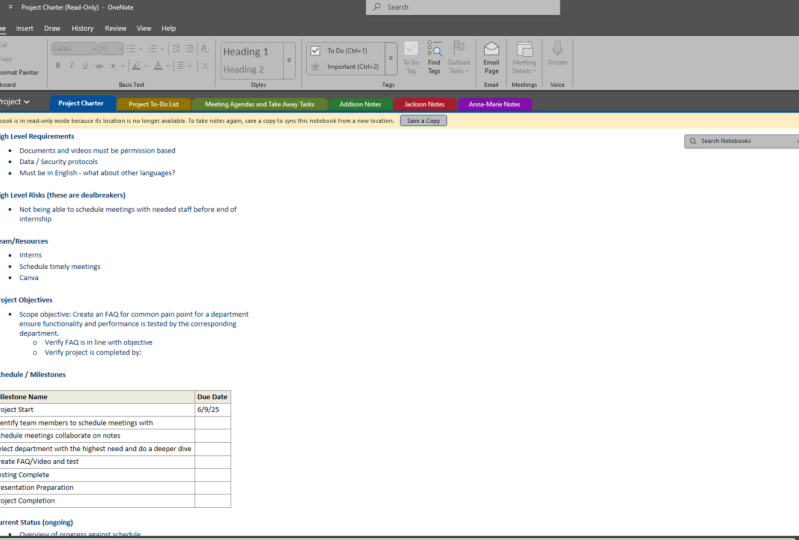The width and height of the screenshot is (799, 540).
Task: Click the paragraph alignment icon
Action: 181,65
